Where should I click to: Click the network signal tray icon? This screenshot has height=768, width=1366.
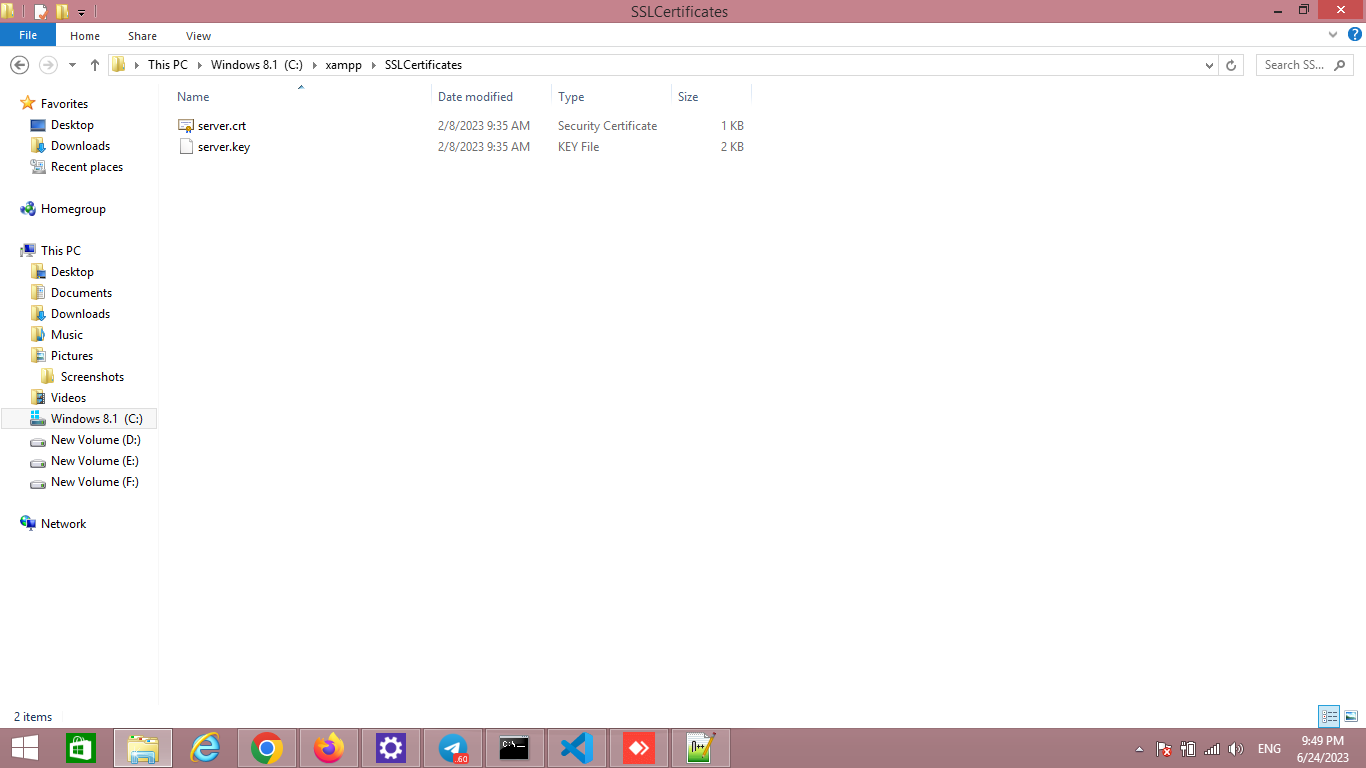click(1212, 749)
